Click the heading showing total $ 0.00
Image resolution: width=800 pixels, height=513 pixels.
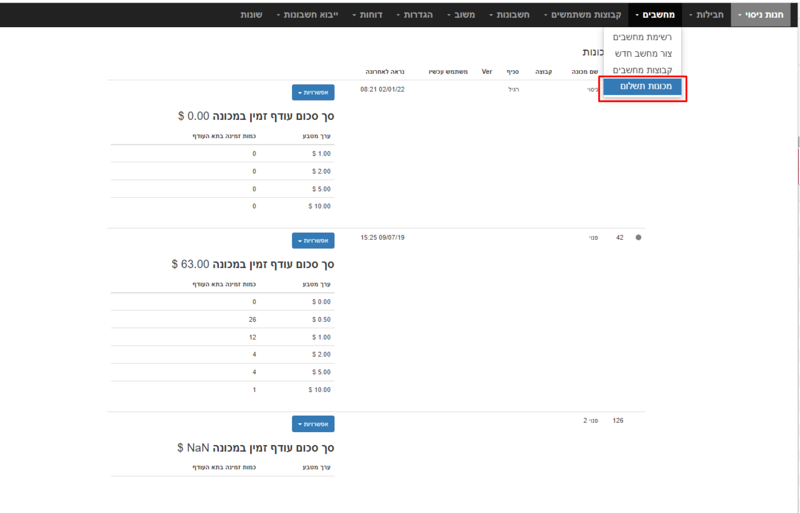tap(256, 116)
